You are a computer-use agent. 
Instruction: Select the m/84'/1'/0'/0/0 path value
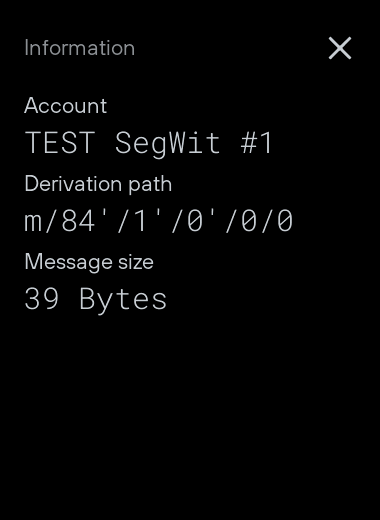(159, 221)
